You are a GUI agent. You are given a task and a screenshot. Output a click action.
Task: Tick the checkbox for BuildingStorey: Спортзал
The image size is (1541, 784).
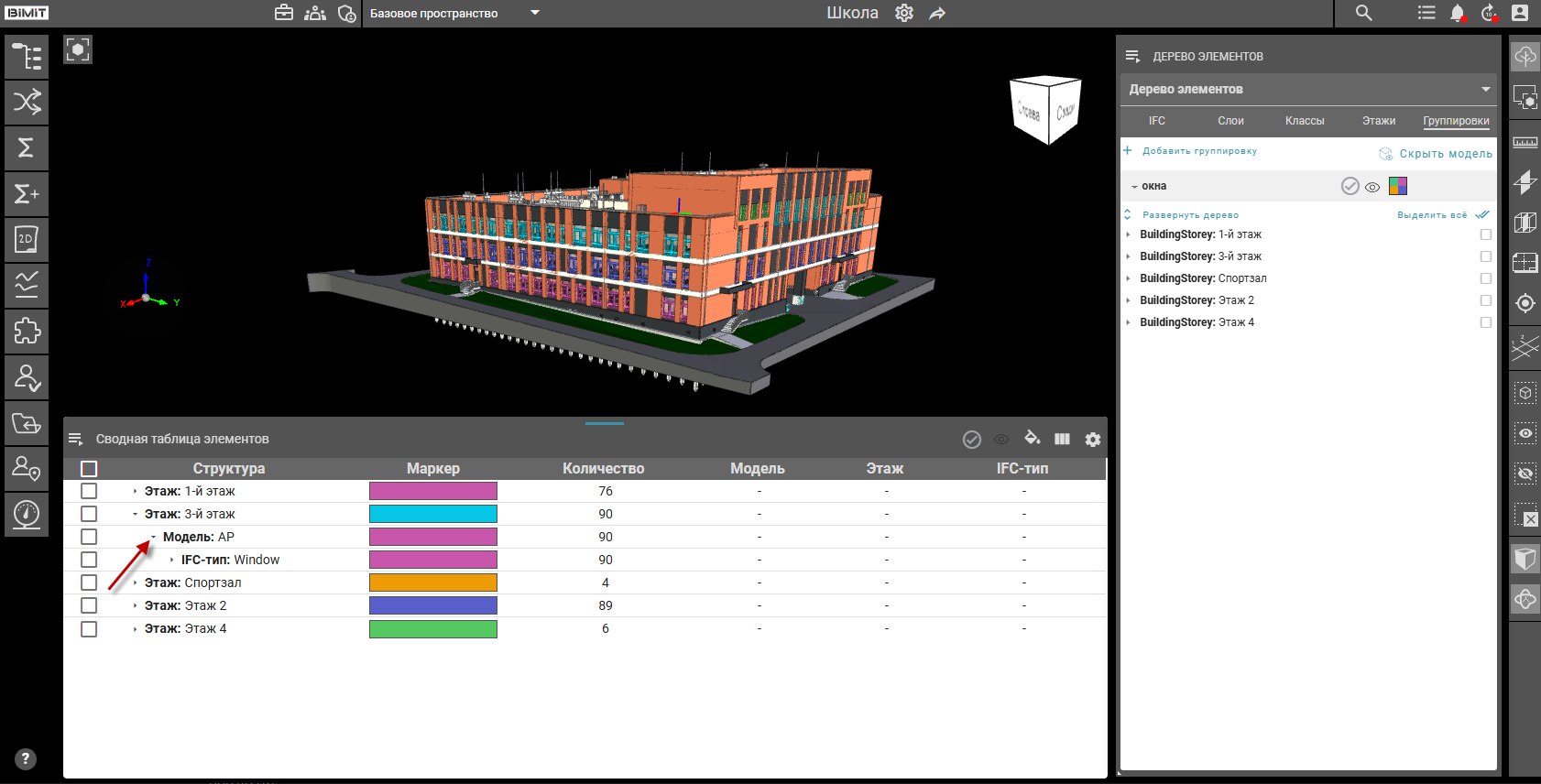point(1485,278)
